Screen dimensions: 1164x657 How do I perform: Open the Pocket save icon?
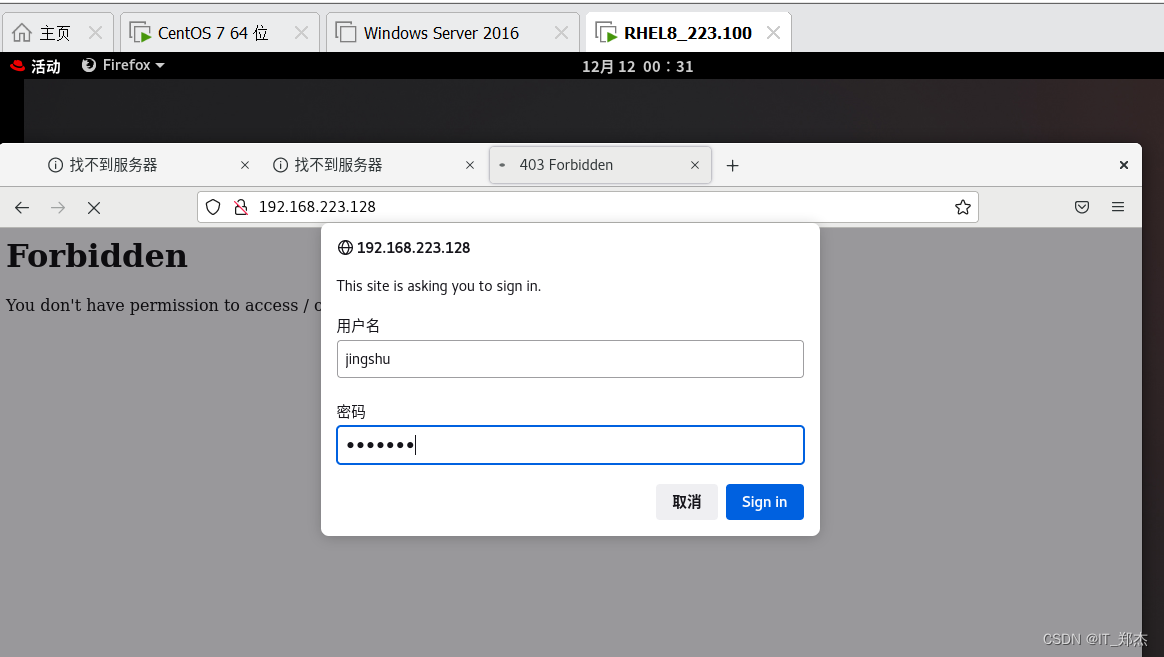pyautogui.click(x=1082, y=207)
